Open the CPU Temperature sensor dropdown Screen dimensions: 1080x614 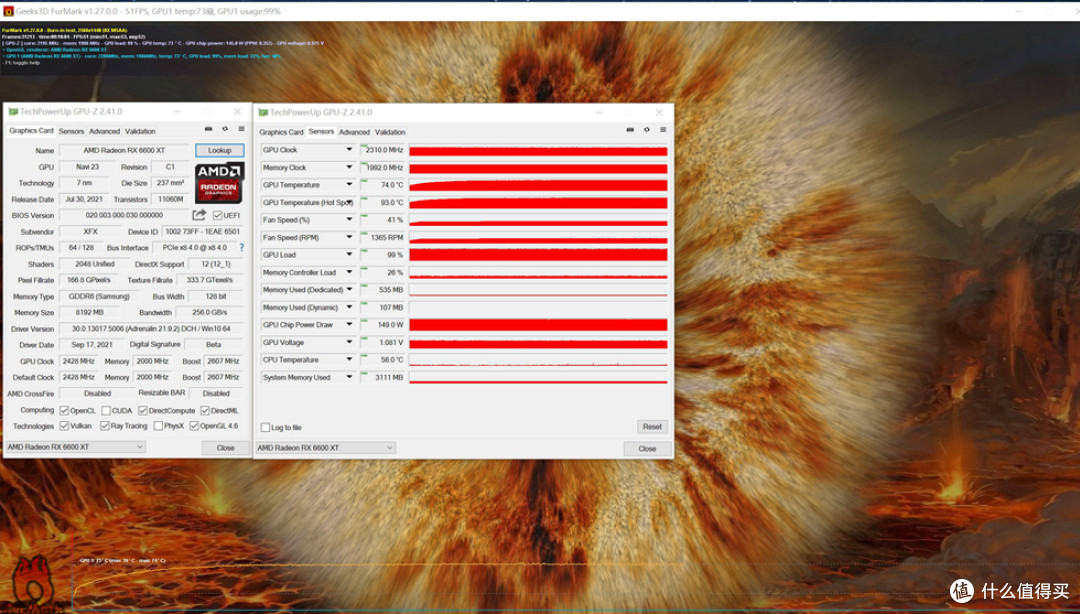pyautogui.click(x=349, y=360)
